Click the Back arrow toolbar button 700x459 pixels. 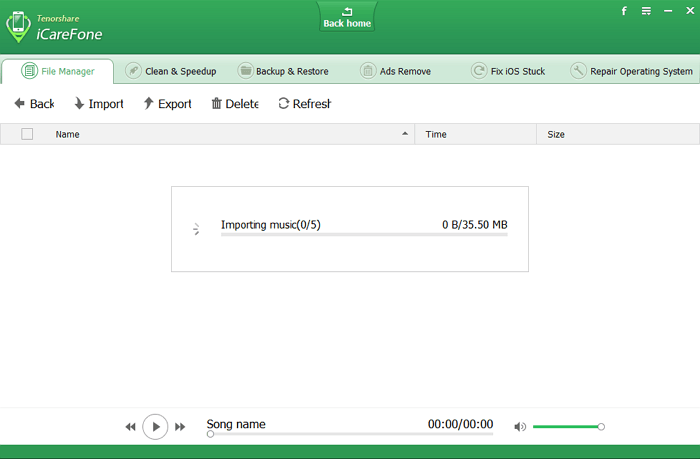coord(34,104)
